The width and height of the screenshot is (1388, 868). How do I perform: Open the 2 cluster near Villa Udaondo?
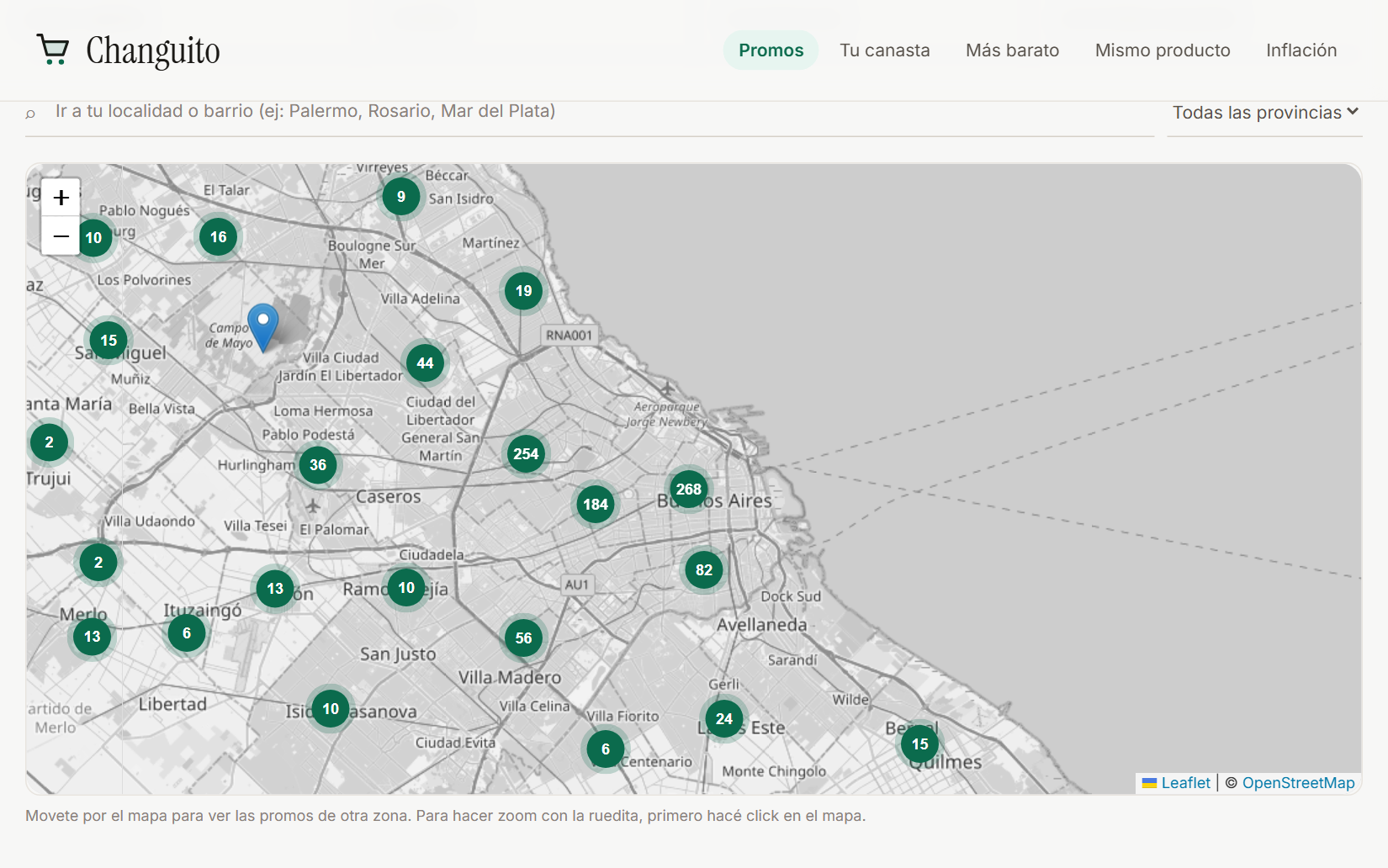tap(98, 563)
